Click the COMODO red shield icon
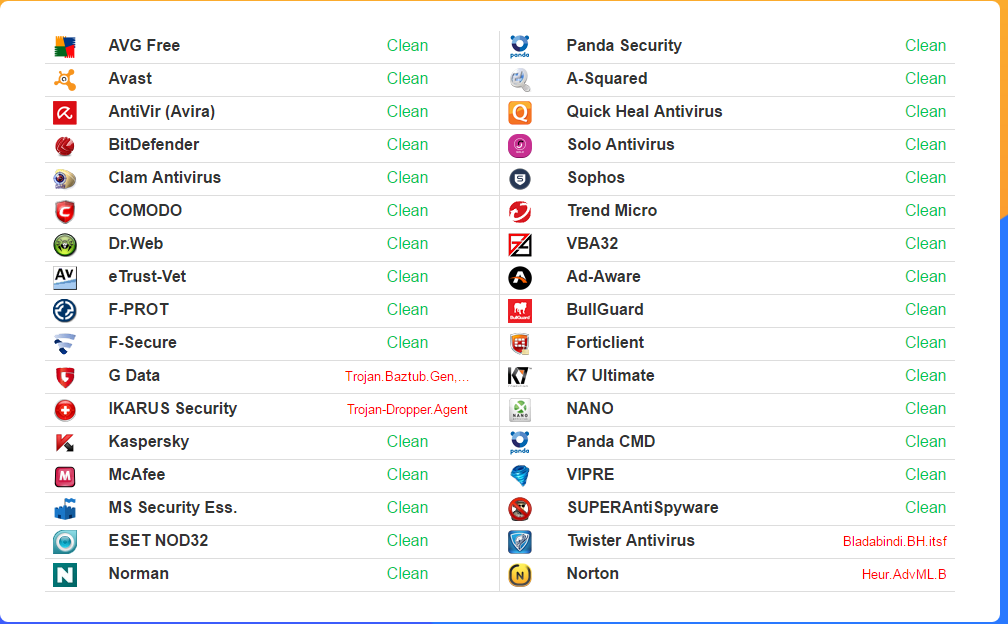Image resolution: width=1008 pixels, height=624 pixels. (x=65, y=211)
